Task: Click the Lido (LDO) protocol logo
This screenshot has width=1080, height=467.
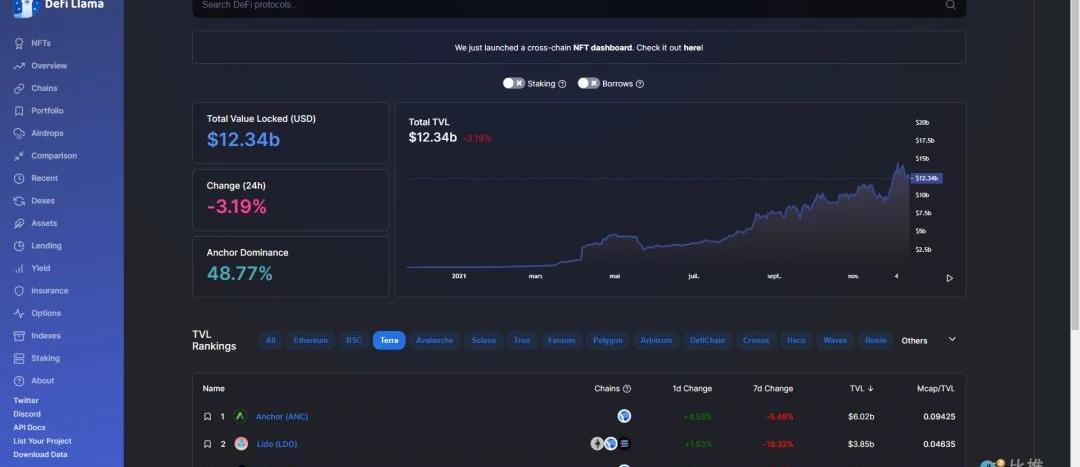Action: click(x=240, y=444)
